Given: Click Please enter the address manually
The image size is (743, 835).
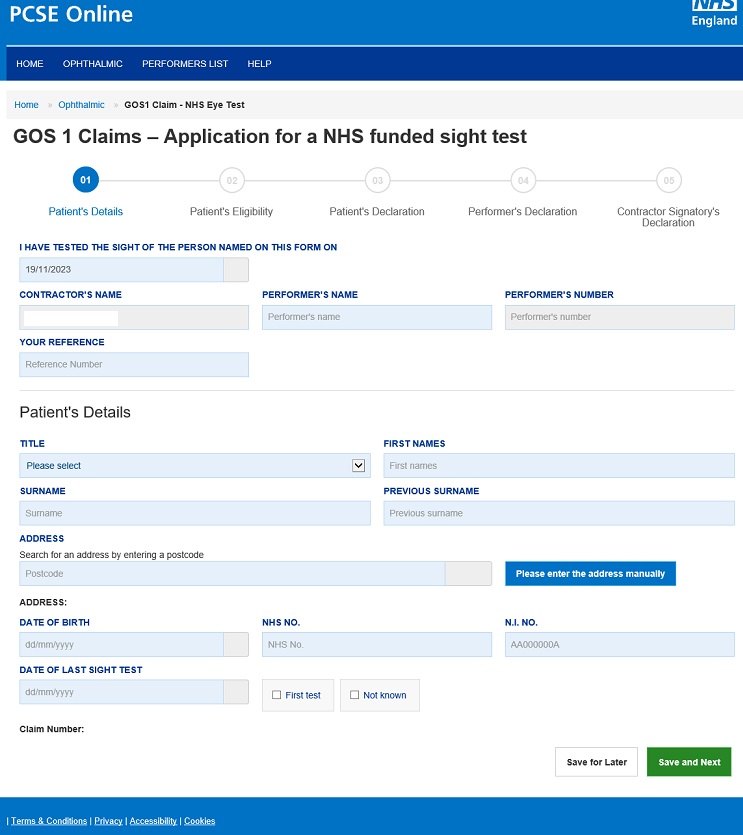Looking at the screenshot, I should click(x=590, y=574).
